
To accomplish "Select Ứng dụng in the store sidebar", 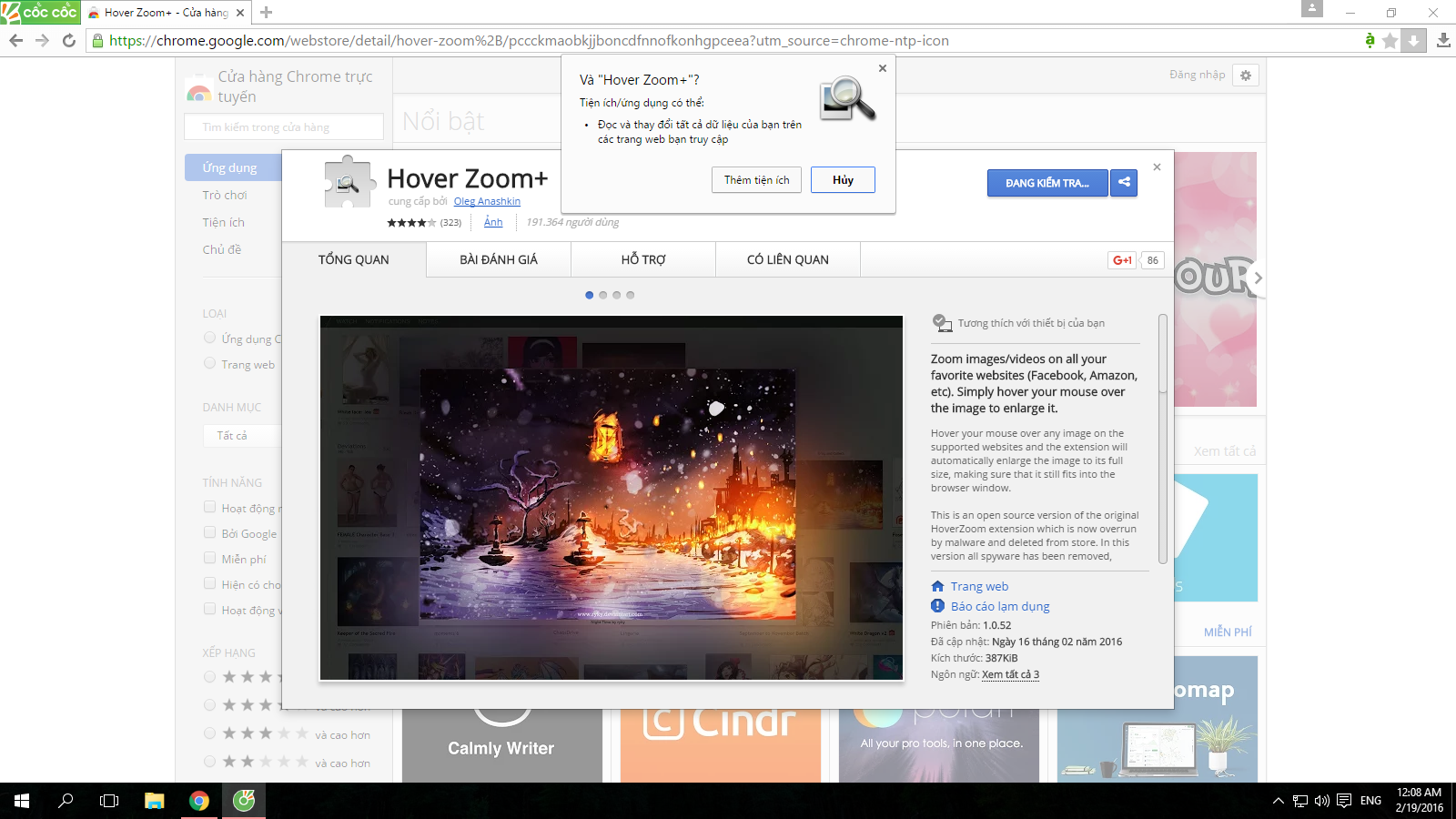I will [x=233, y=167].
